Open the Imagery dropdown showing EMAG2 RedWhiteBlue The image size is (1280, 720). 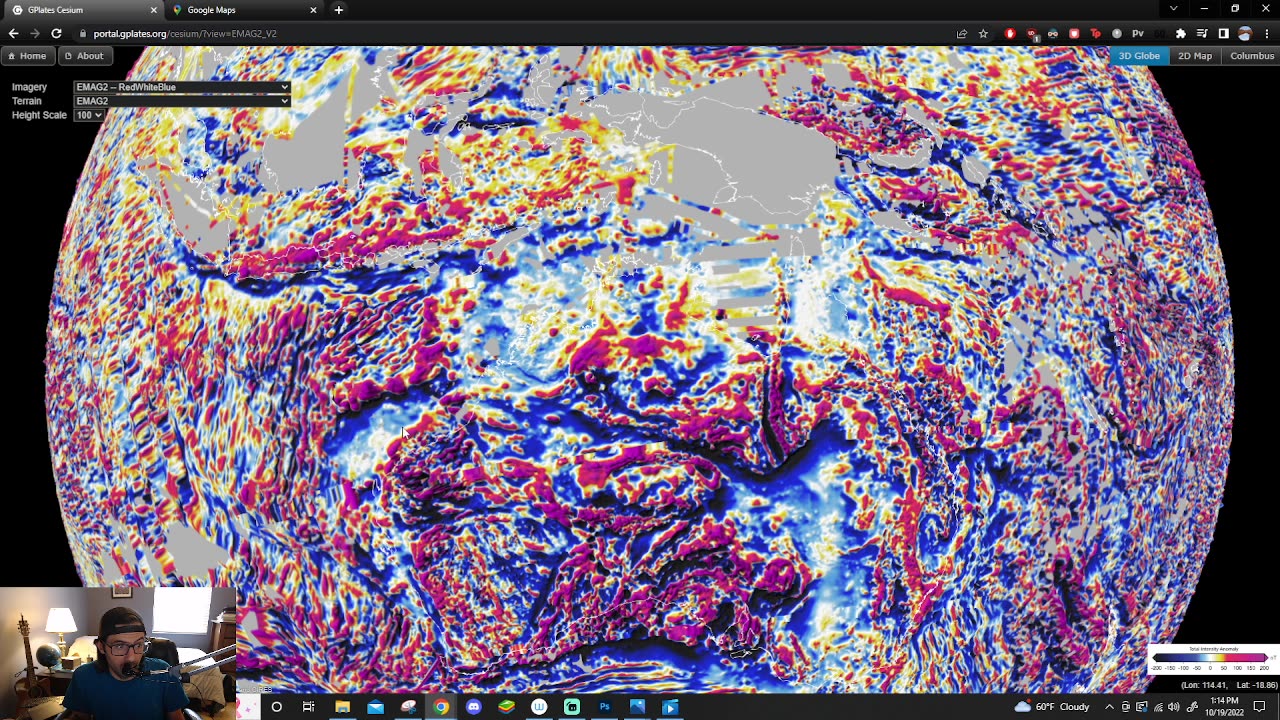tap(182, 87)
